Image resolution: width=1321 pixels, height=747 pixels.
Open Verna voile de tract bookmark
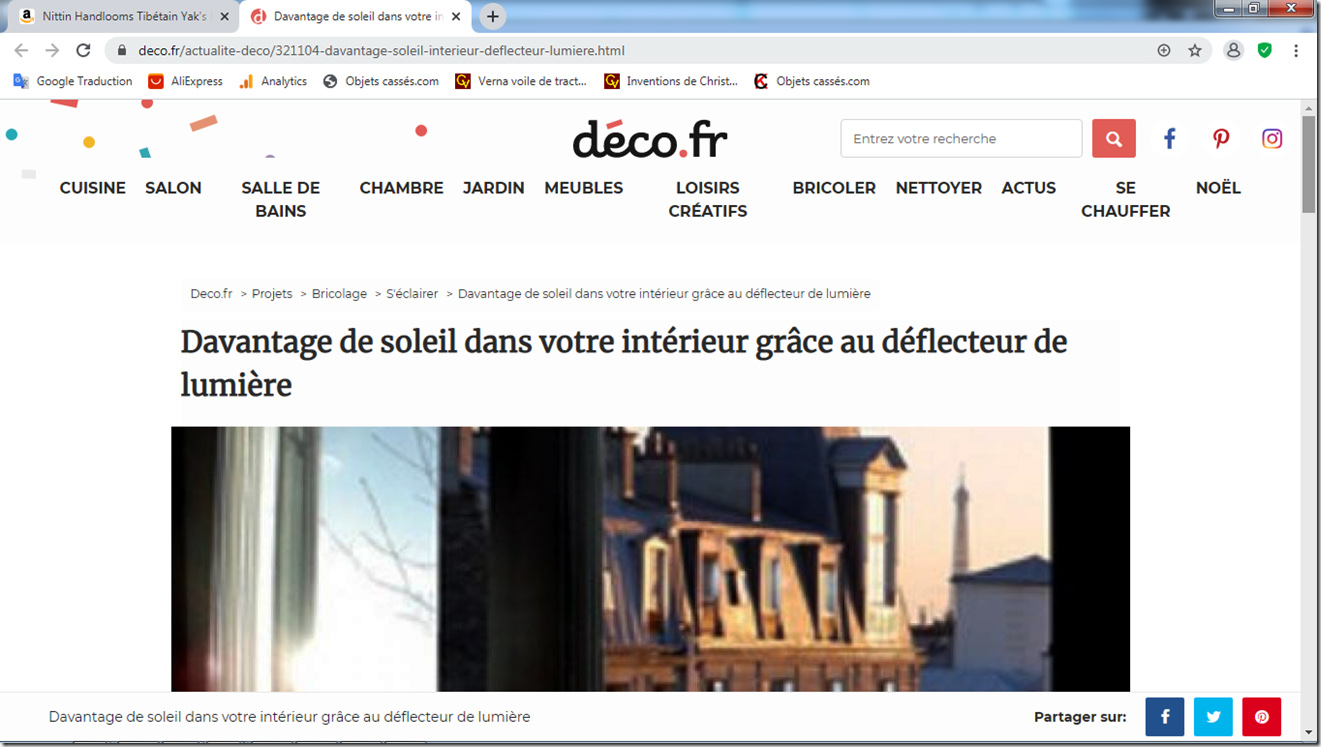[521, 81]
